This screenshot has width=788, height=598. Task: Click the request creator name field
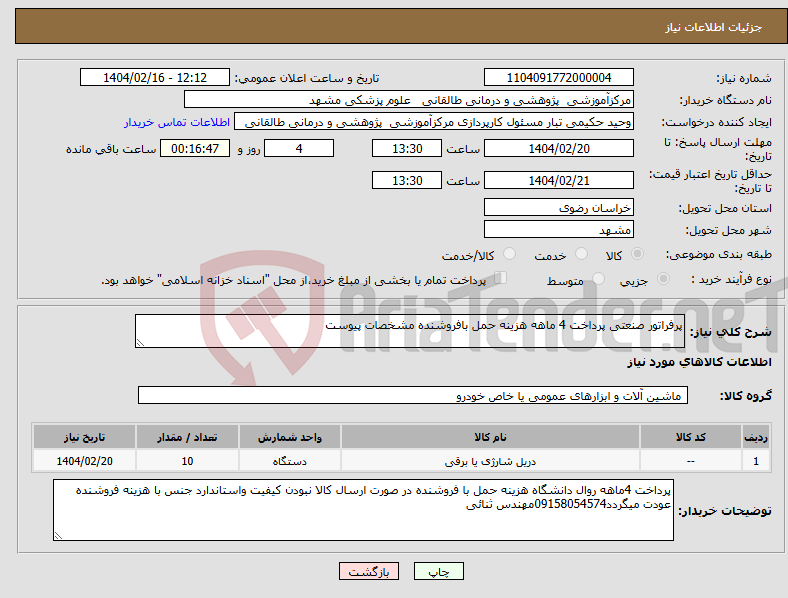tap(434, 122)
